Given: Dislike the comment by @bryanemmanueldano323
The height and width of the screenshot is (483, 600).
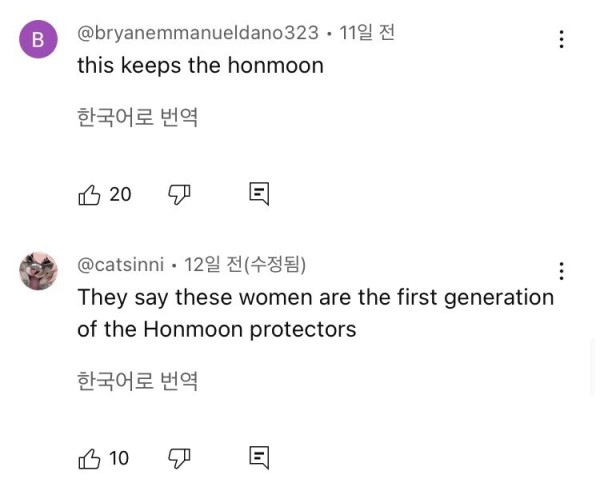Looking at the screenshot, I should click(179, 195).
